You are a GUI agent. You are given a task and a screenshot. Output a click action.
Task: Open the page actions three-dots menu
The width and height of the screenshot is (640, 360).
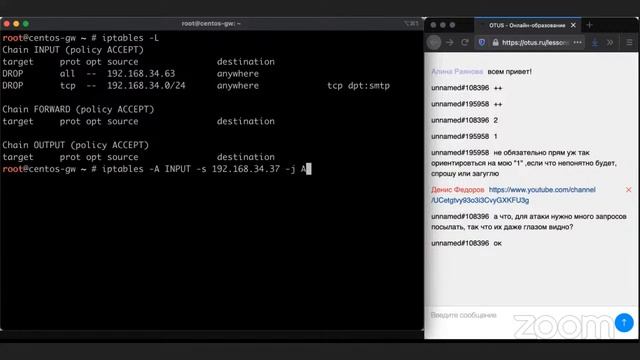coord(578,42)
